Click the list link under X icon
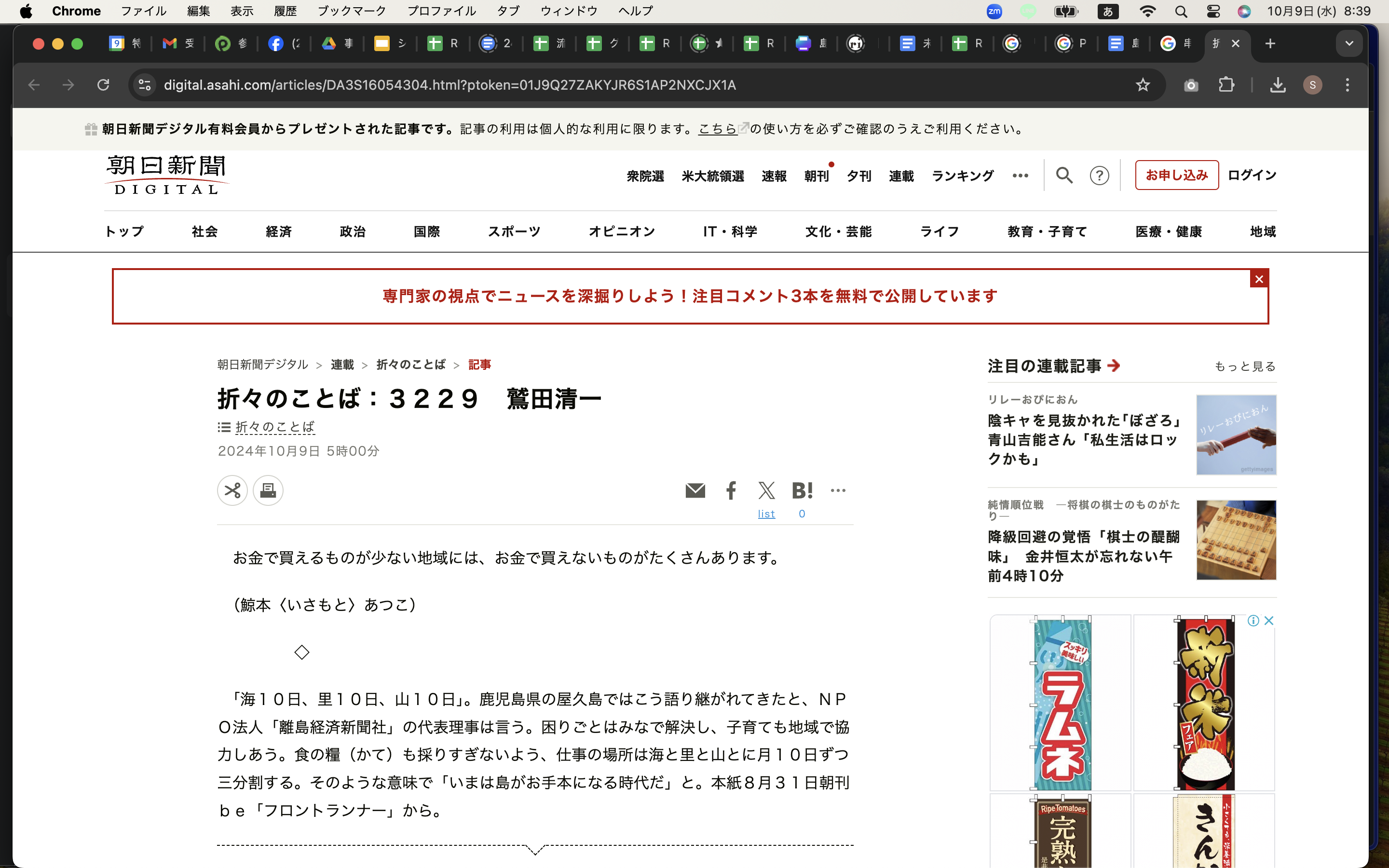The height and width of the screenshot is (868, 1389). pos(766,514)
